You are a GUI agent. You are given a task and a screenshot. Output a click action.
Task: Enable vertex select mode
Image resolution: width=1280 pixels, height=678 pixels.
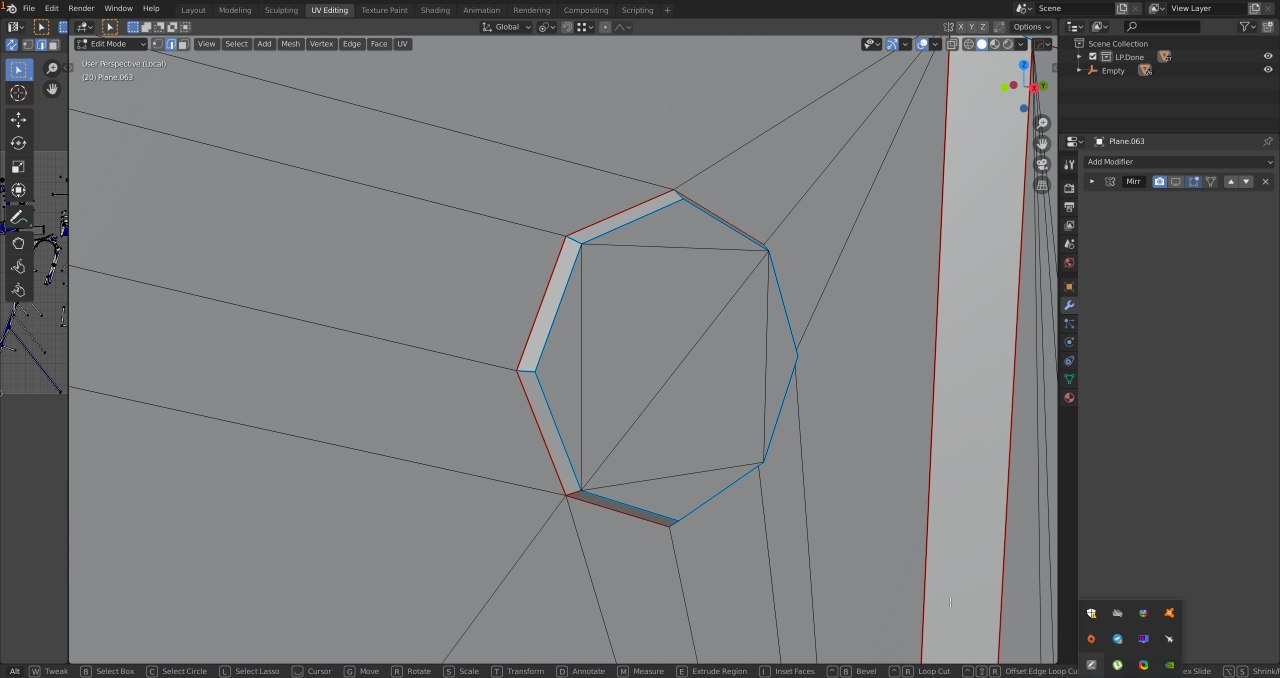[x=158, y=44]
